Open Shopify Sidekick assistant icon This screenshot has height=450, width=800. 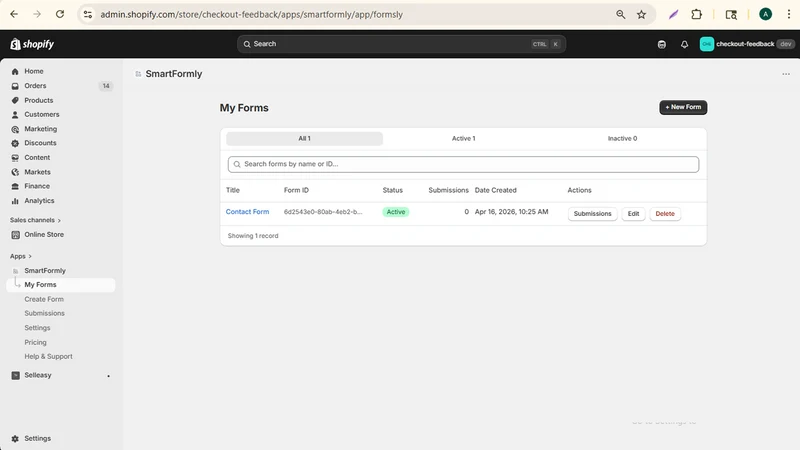pos(662,44)
